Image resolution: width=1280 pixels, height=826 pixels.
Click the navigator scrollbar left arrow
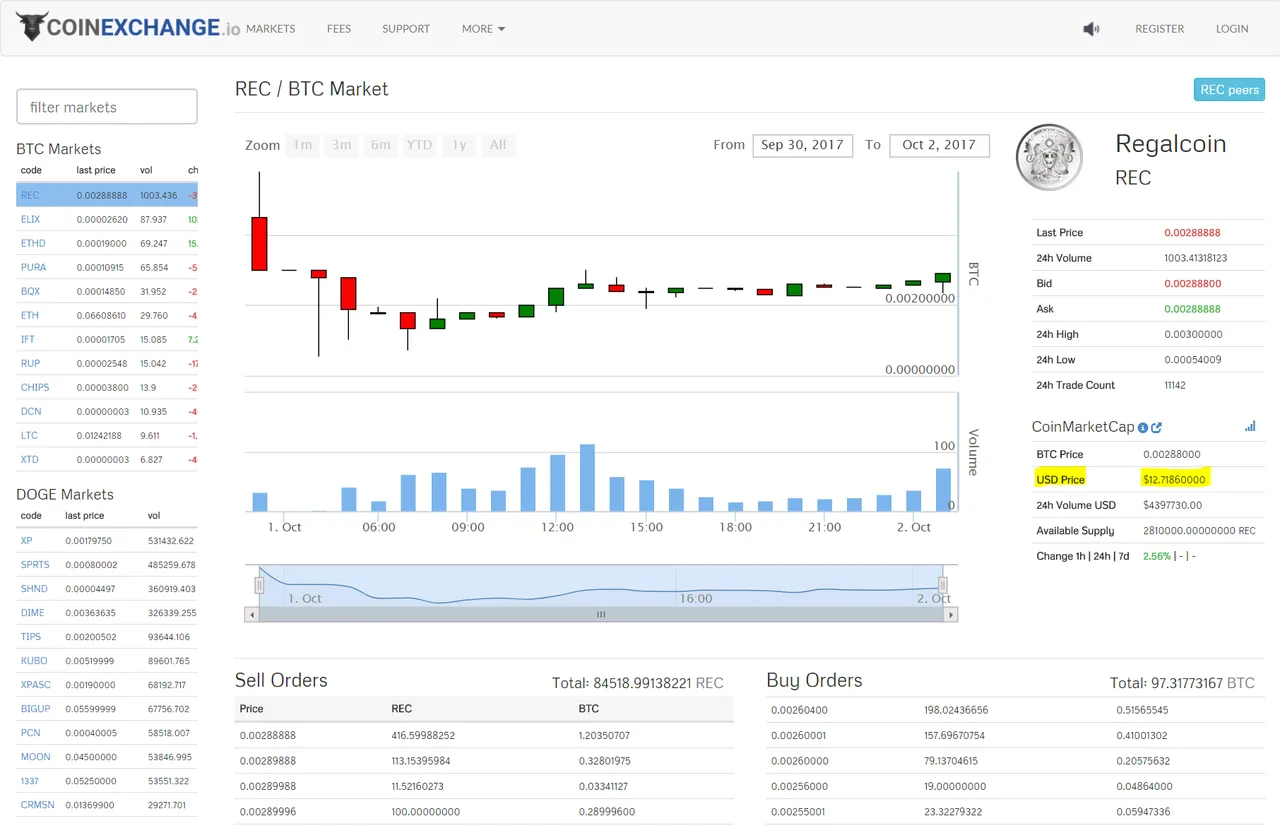[251, 615]
